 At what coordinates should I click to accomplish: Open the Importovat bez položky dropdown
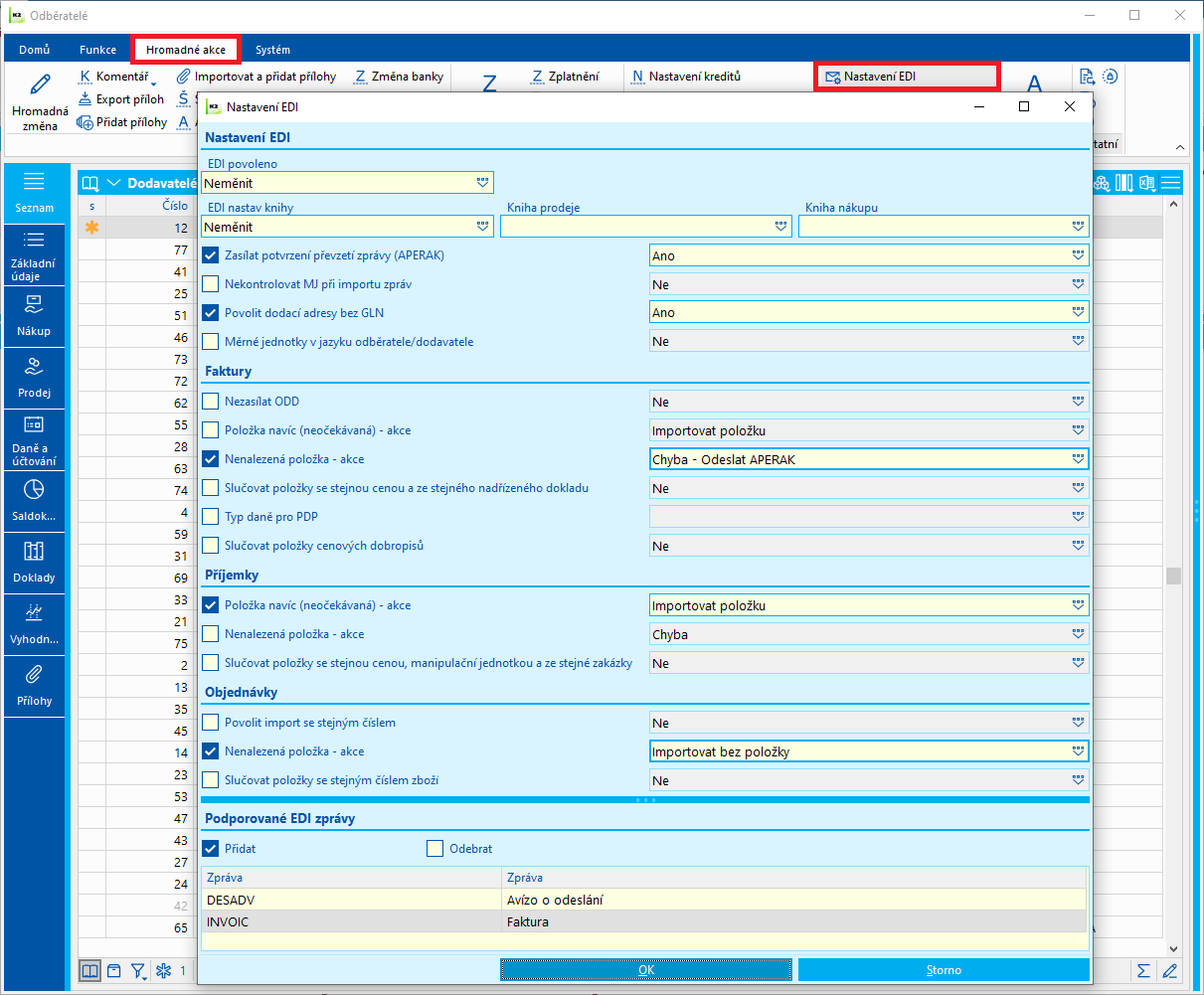(x=1079, y=751)
